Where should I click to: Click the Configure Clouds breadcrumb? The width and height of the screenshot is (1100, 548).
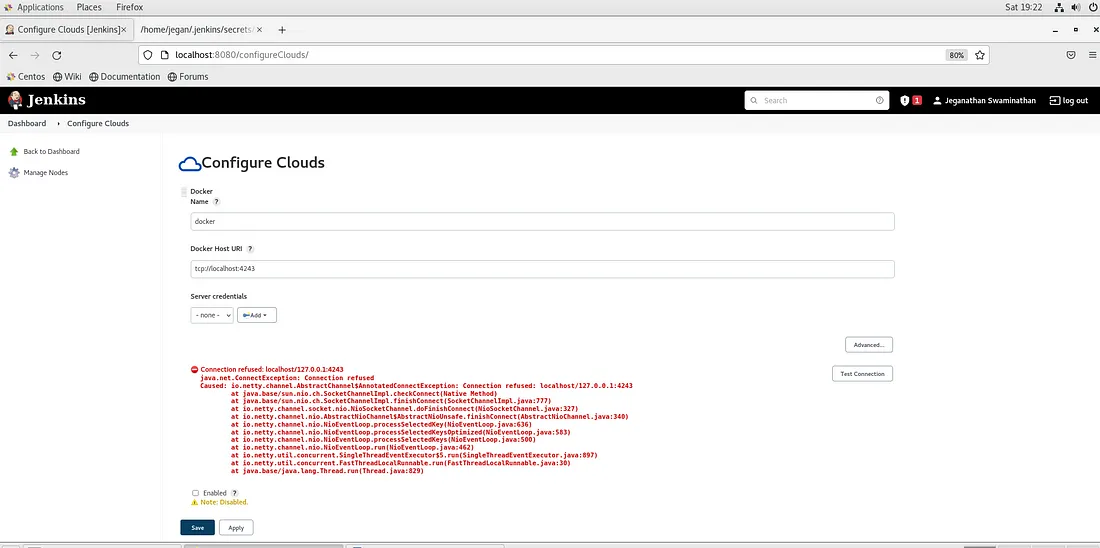pyautogui.click(x=98, y=123)
